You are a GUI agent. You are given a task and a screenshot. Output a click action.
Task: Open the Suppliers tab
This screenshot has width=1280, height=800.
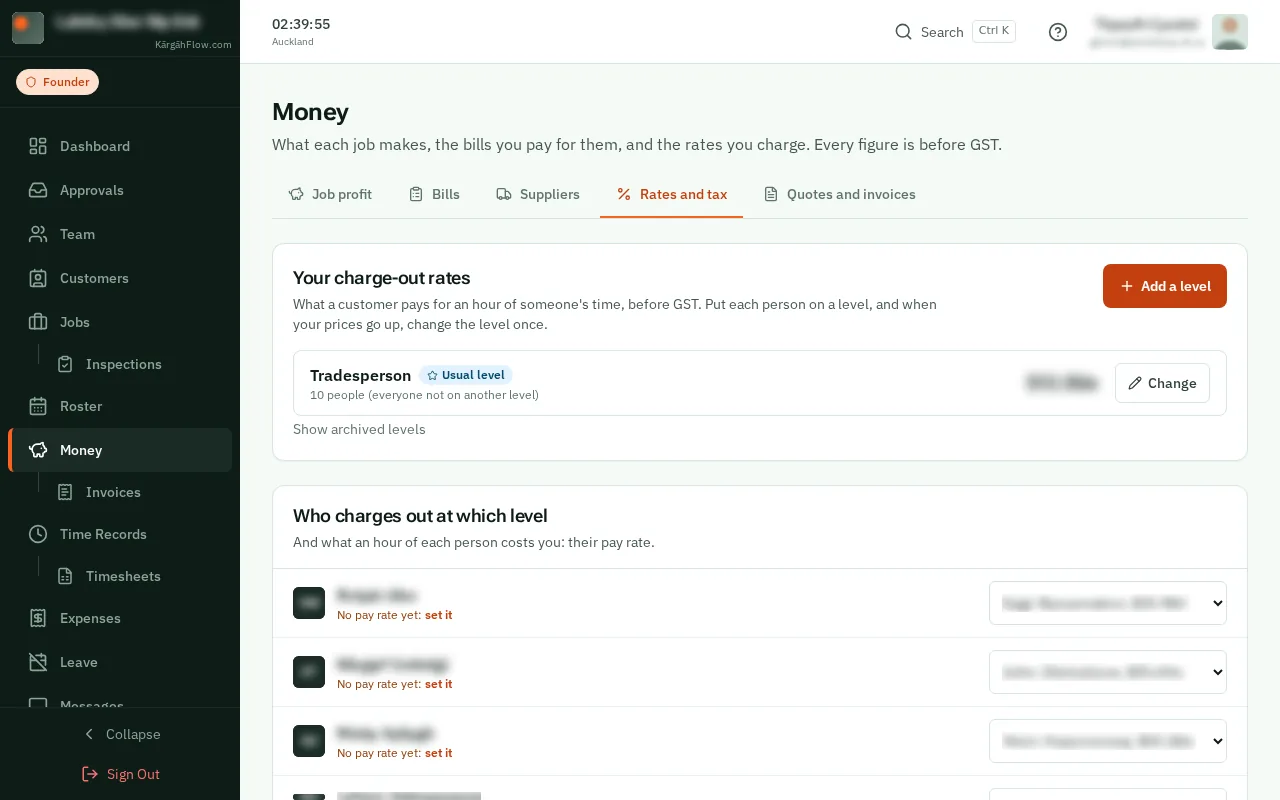[x=538, y=194]
